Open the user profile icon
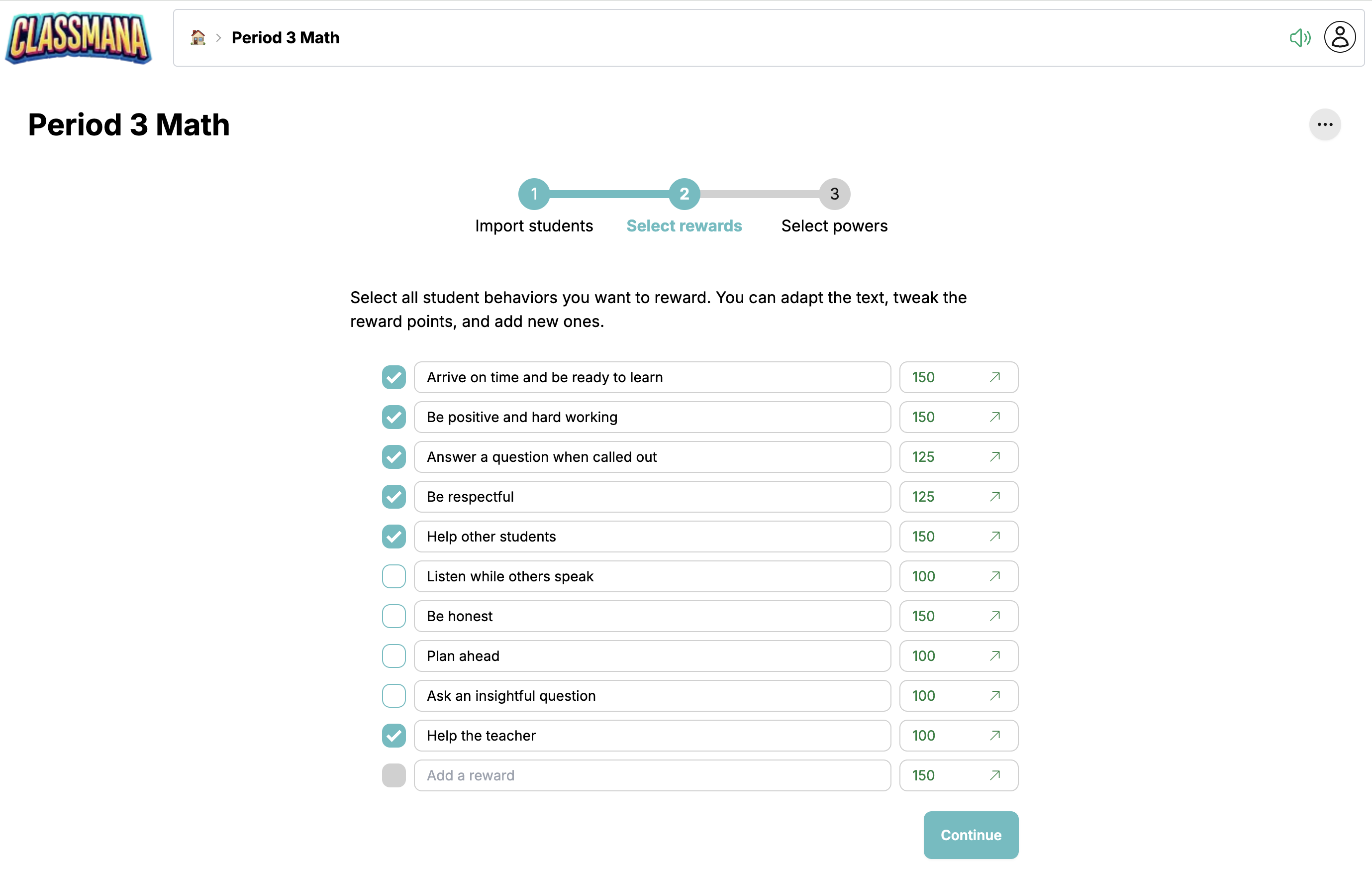Image resolution: width=1372 pixels, height=869 pixels. pos(1340,38)
